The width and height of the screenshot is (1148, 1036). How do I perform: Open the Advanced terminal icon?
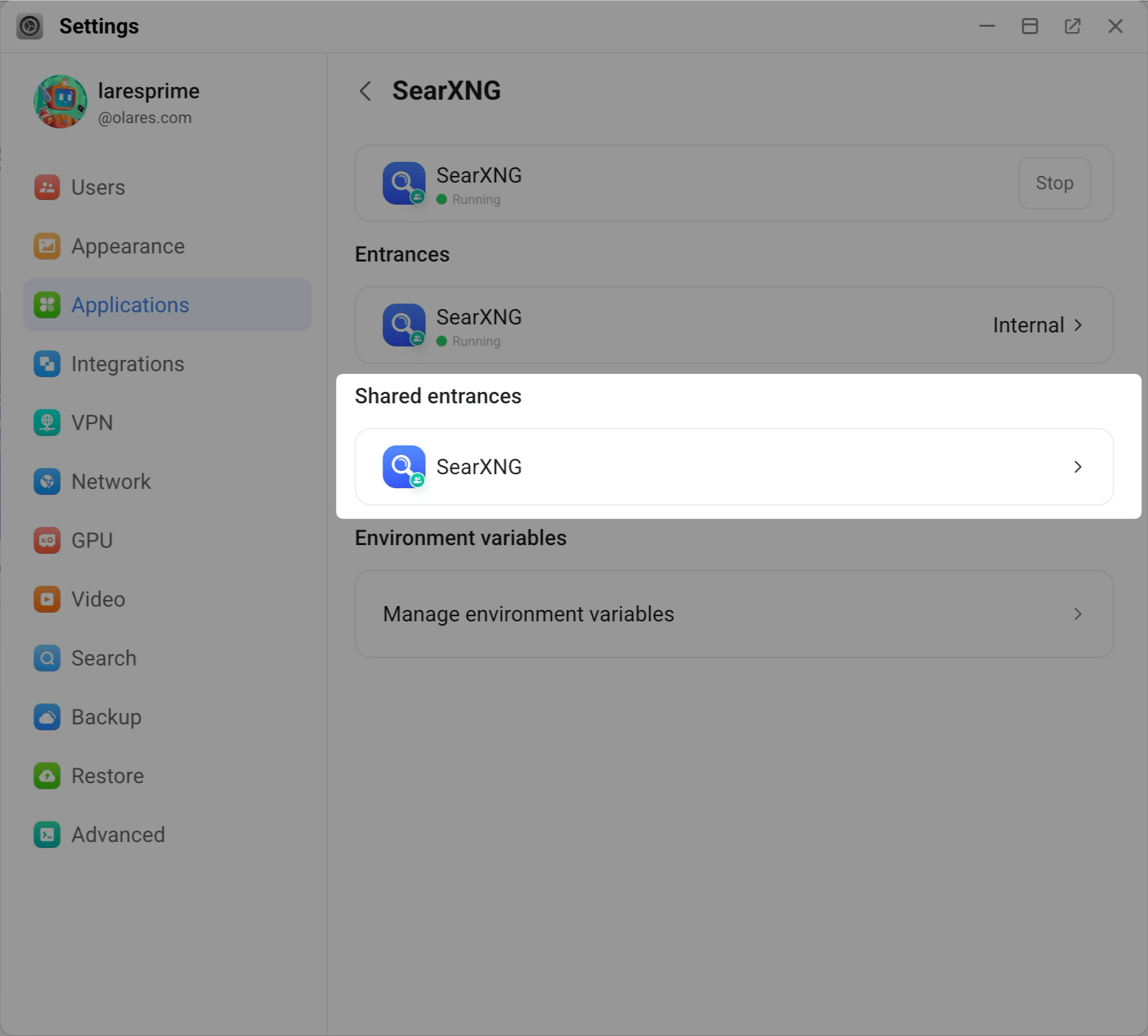coord(47,835)
